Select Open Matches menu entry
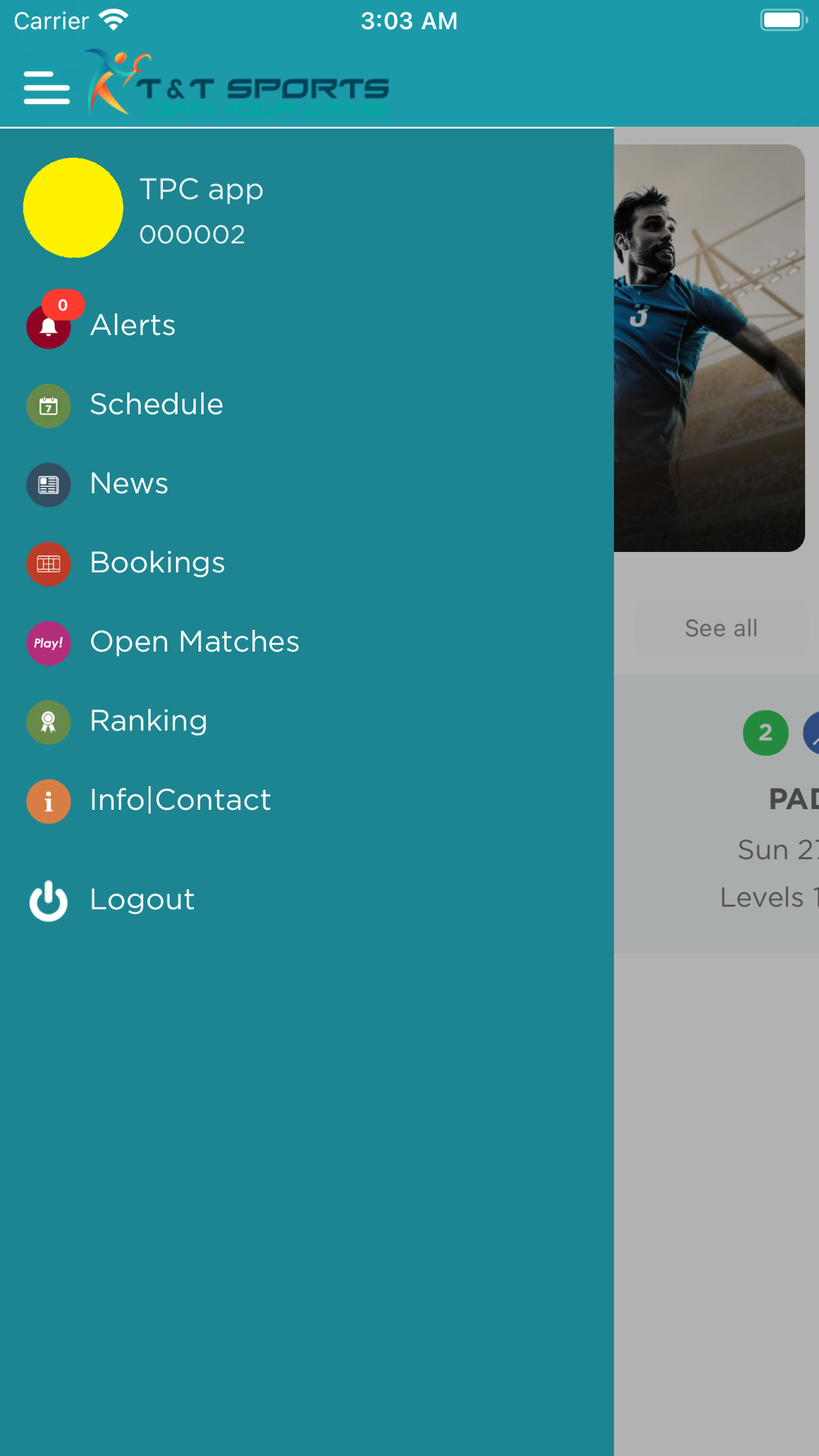This screenshot has height=1456, width=819. click(x=195, y=642)
